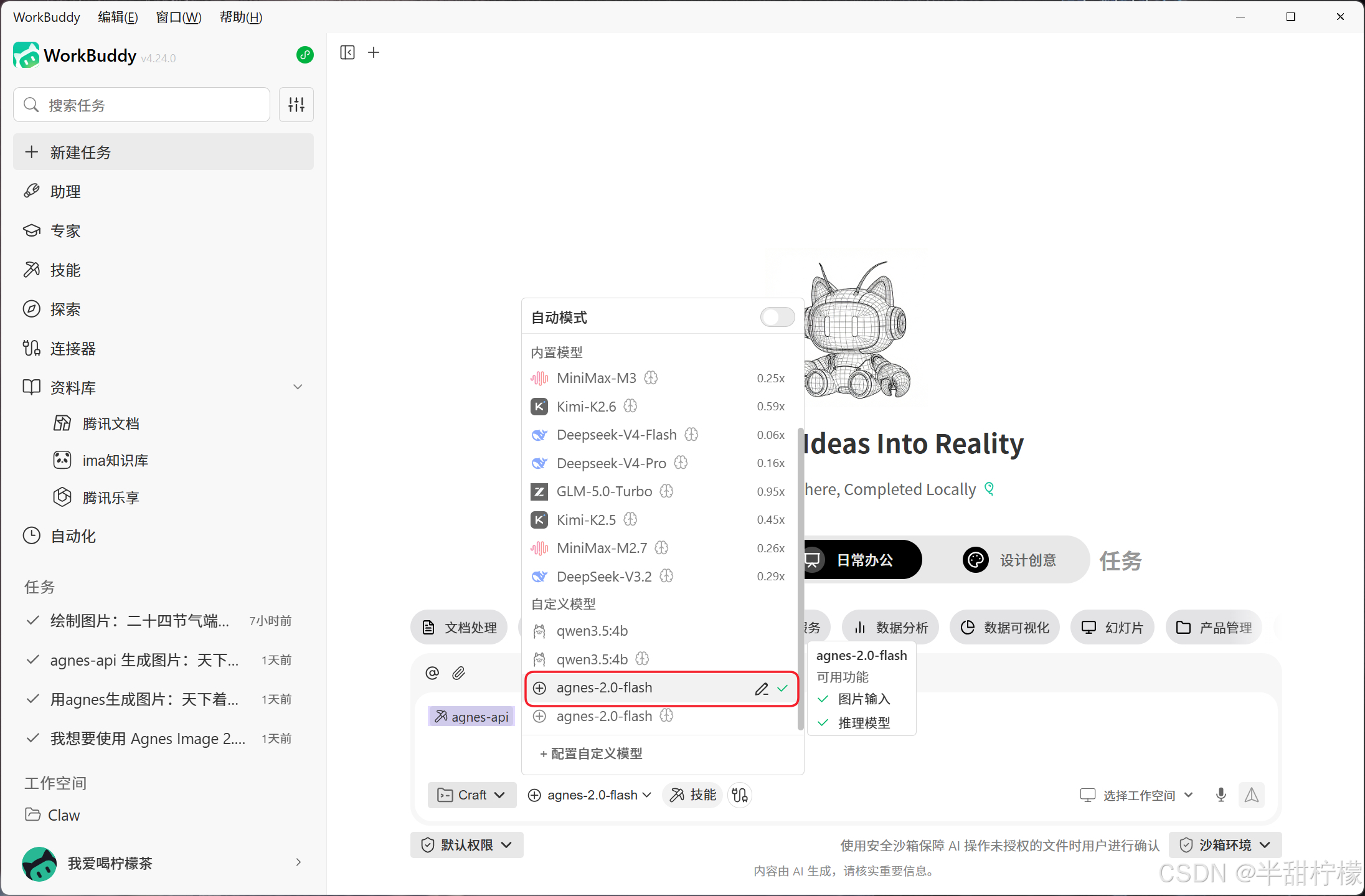
Task: Click the WorkBuddy logo icon
Action: pos(26,55)
